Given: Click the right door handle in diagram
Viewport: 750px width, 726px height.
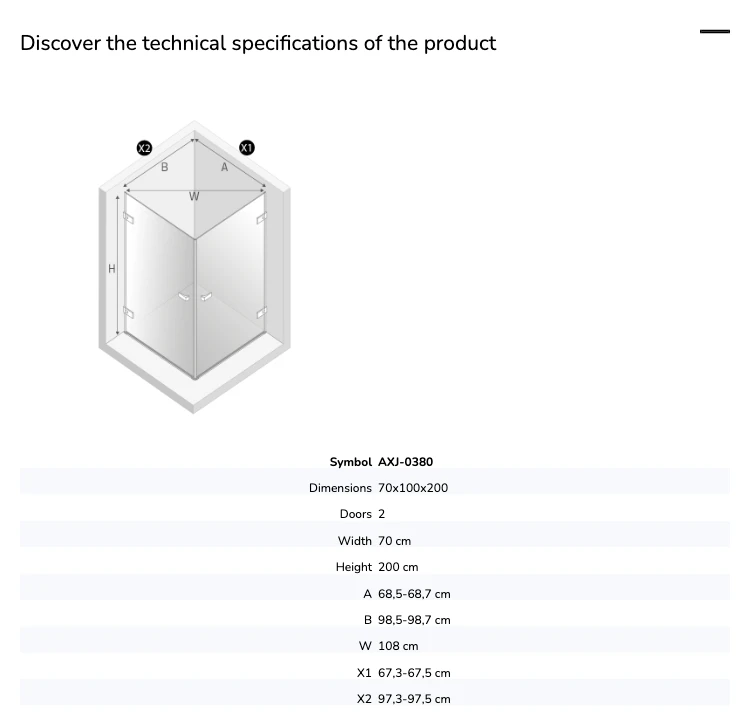Looking at the screenshot, I should pos(206,297).
